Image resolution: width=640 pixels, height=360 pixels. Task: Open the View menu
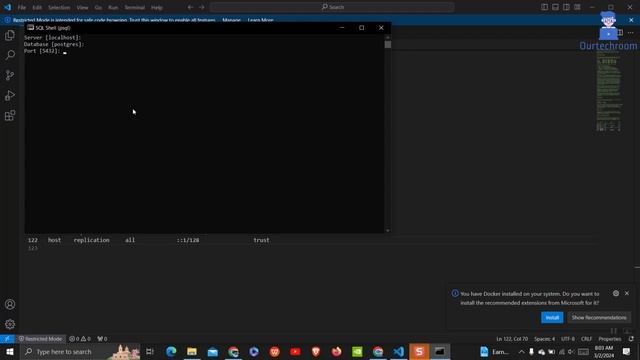point(82,7)
